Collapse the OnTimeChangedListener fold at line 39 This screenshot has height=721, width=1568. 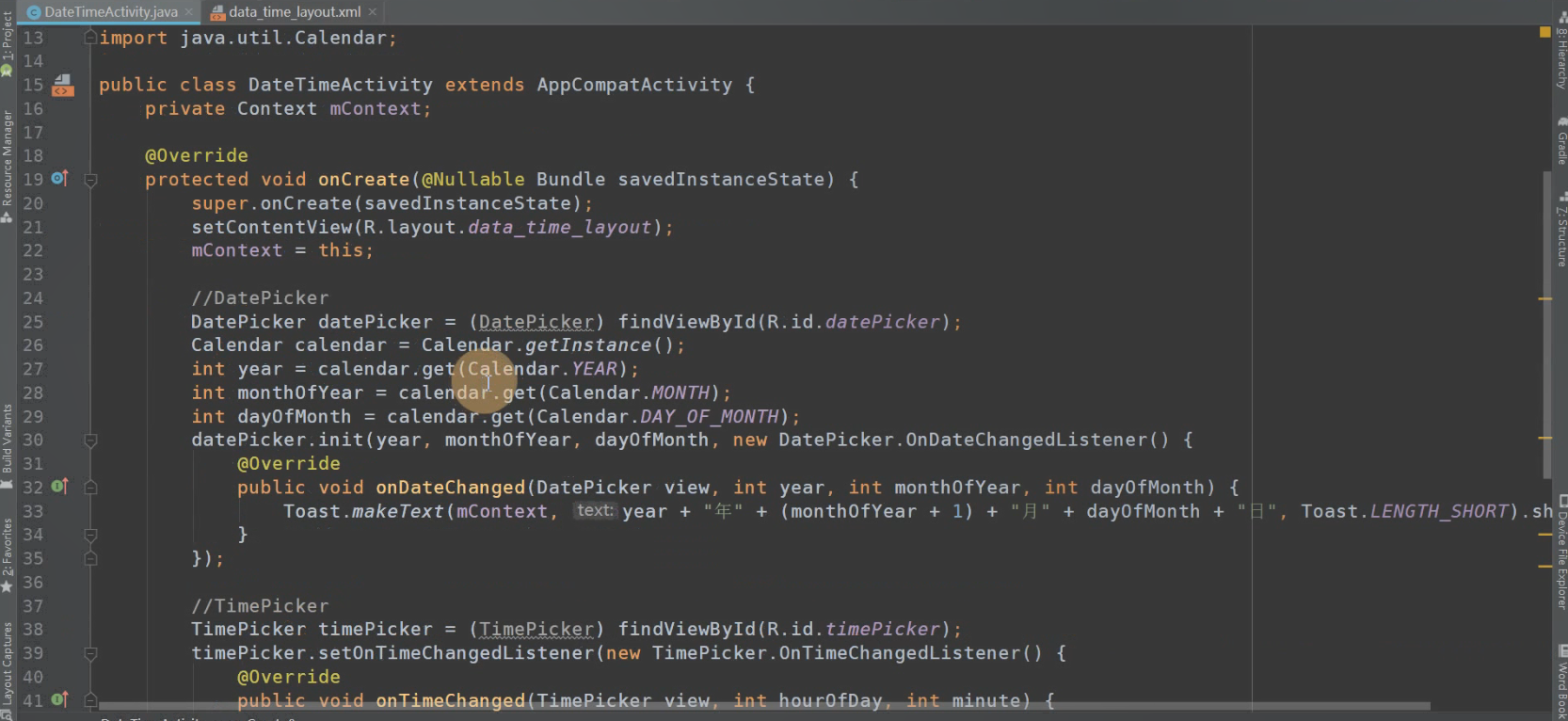(x=91, y=653)
